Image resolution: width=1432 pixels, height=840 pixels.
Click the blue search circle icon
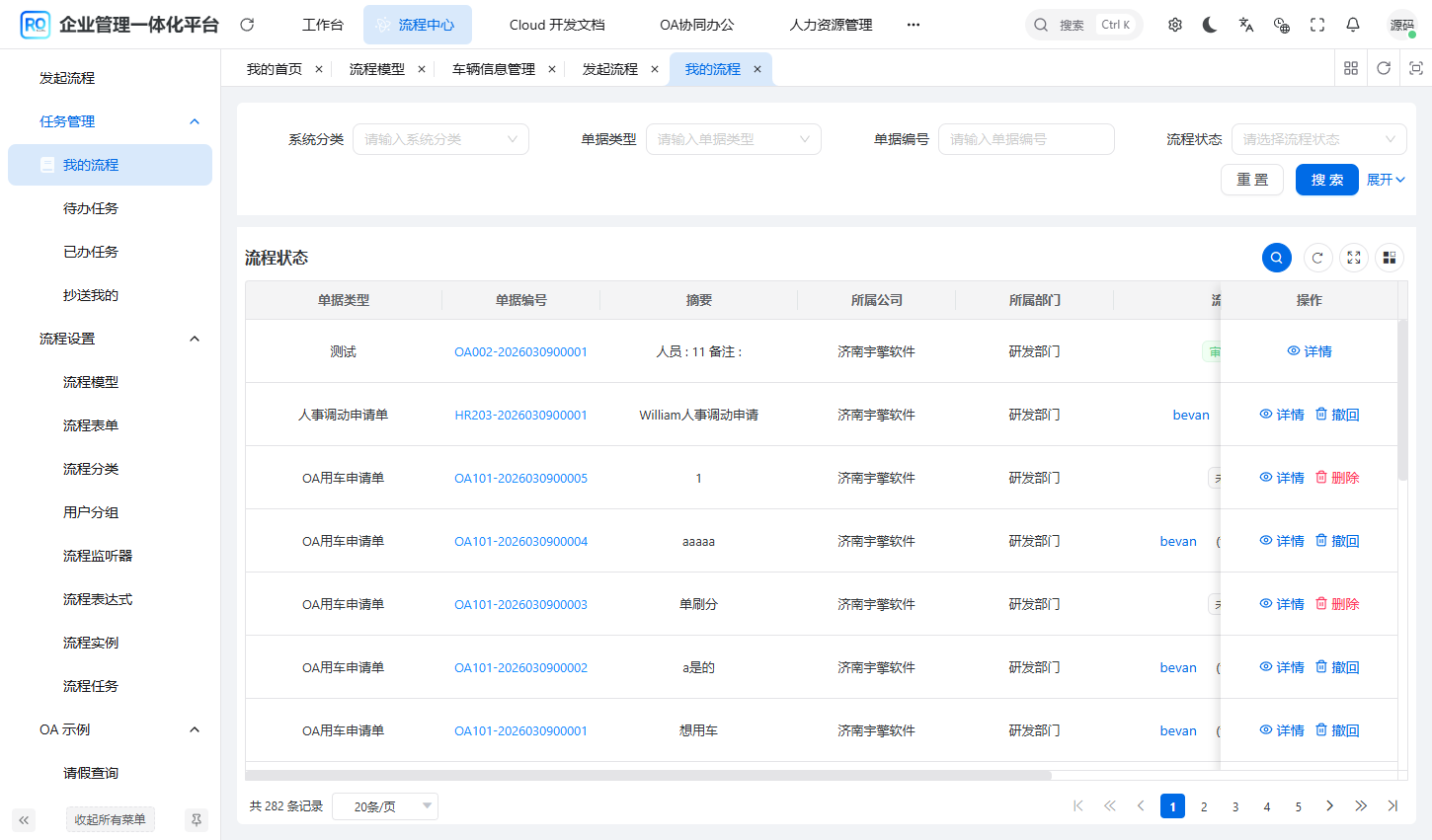pos(1276,258)
